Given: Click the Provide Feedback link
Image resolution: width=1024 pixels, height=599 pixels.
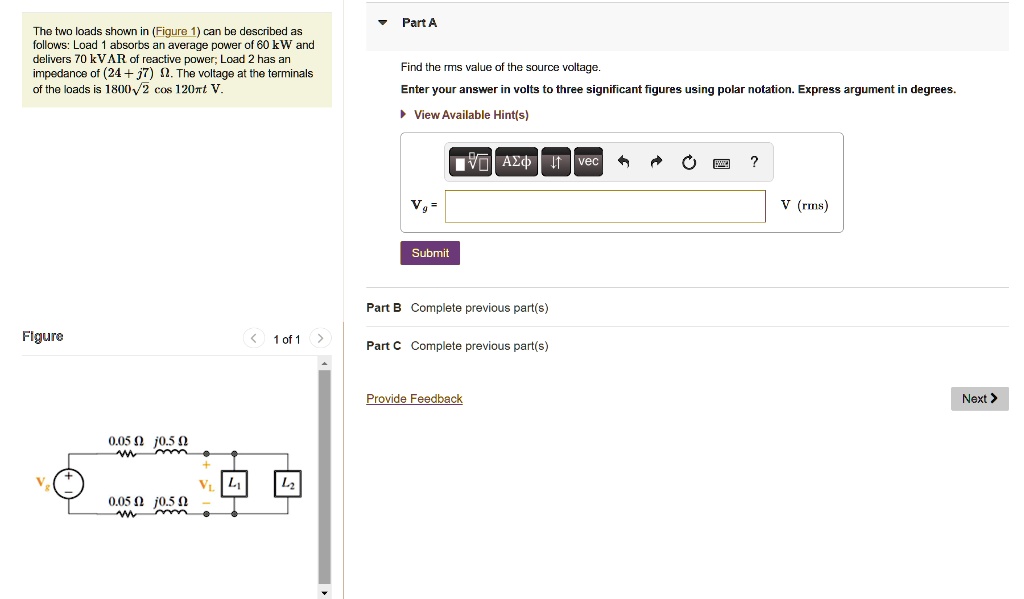Looking at the screenshot, I should (x=414, y=399).
